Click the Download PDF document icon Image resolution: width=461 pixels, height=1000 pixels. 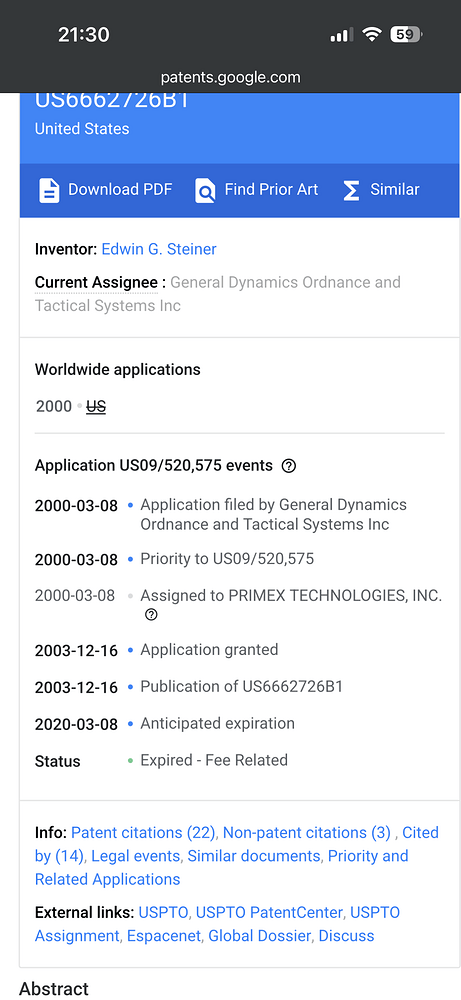[49, 191]
